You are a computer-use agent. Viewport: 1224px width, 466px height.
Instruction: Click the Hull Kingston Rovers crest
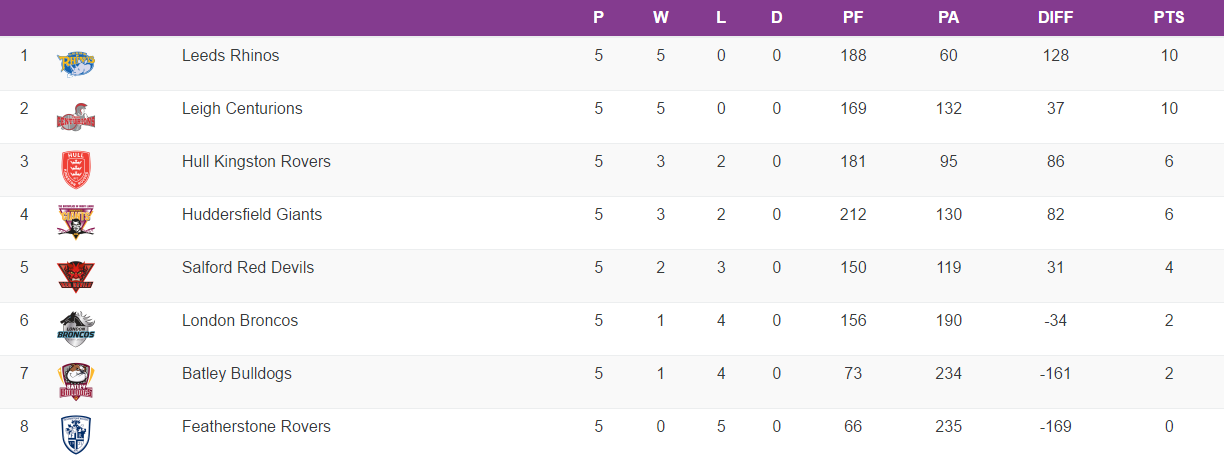pos(76,170)
